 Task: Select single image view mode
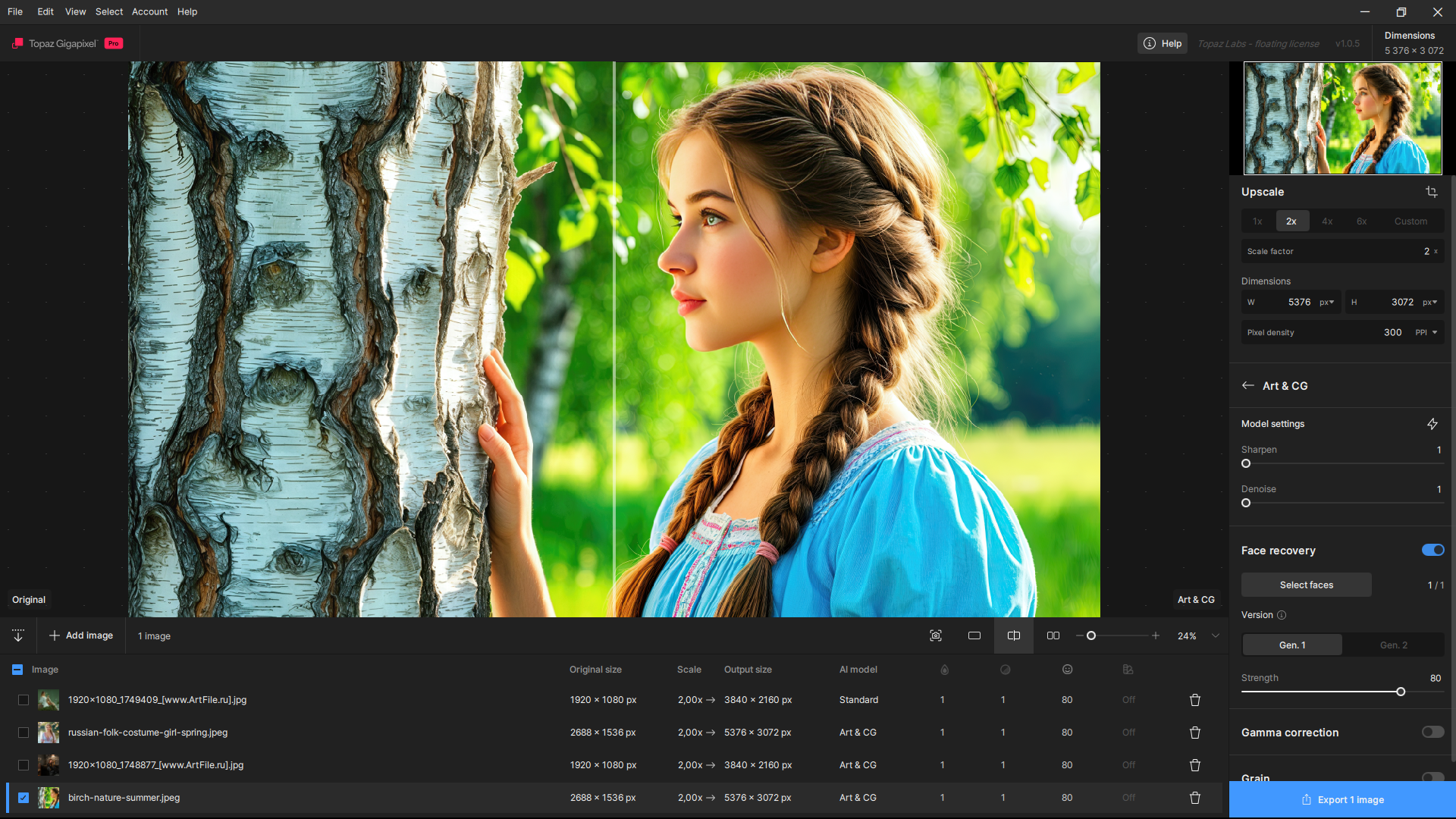974,635
